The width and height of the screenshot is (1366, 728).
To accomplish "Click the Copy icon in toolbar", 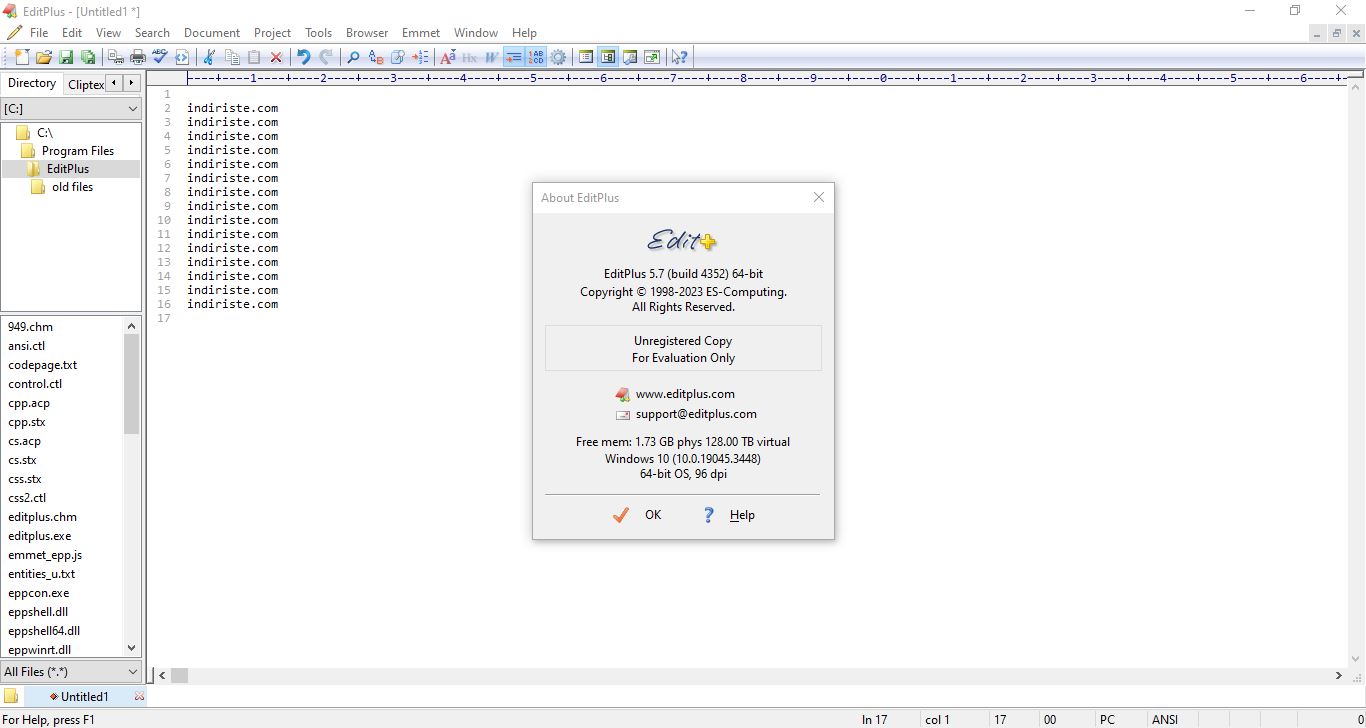I will tap(232, 57).
